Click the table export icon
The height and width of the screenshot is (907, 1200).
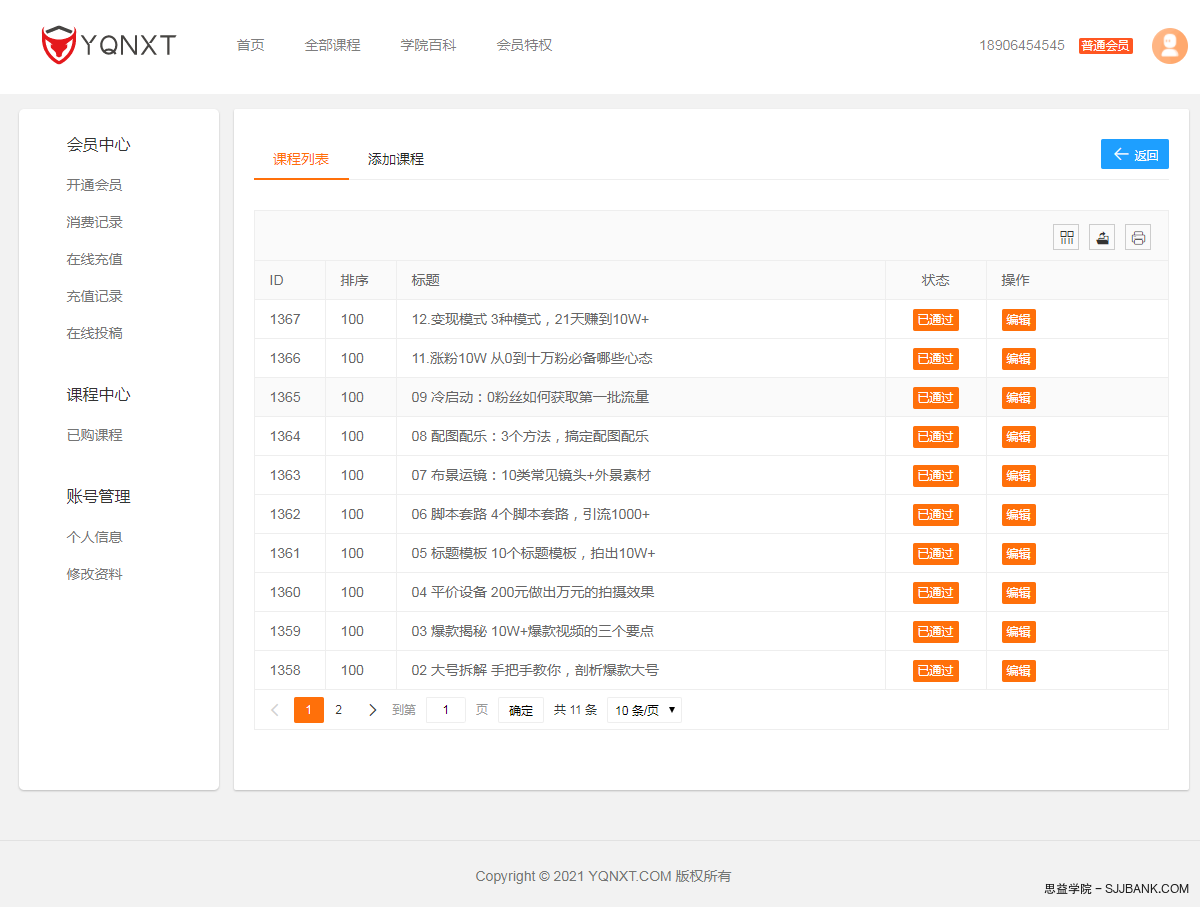click(1102, 237)
